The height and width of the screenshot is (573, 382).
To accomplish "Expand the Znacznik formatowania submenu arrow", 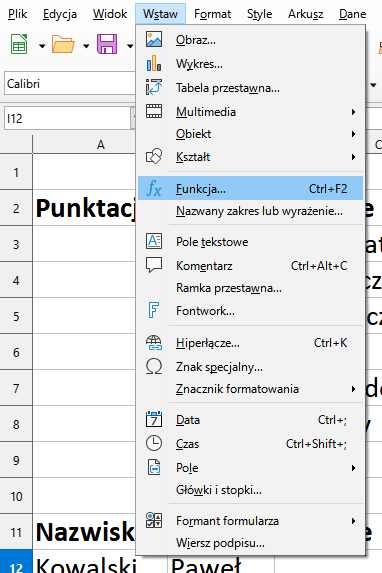I will 353,389.
